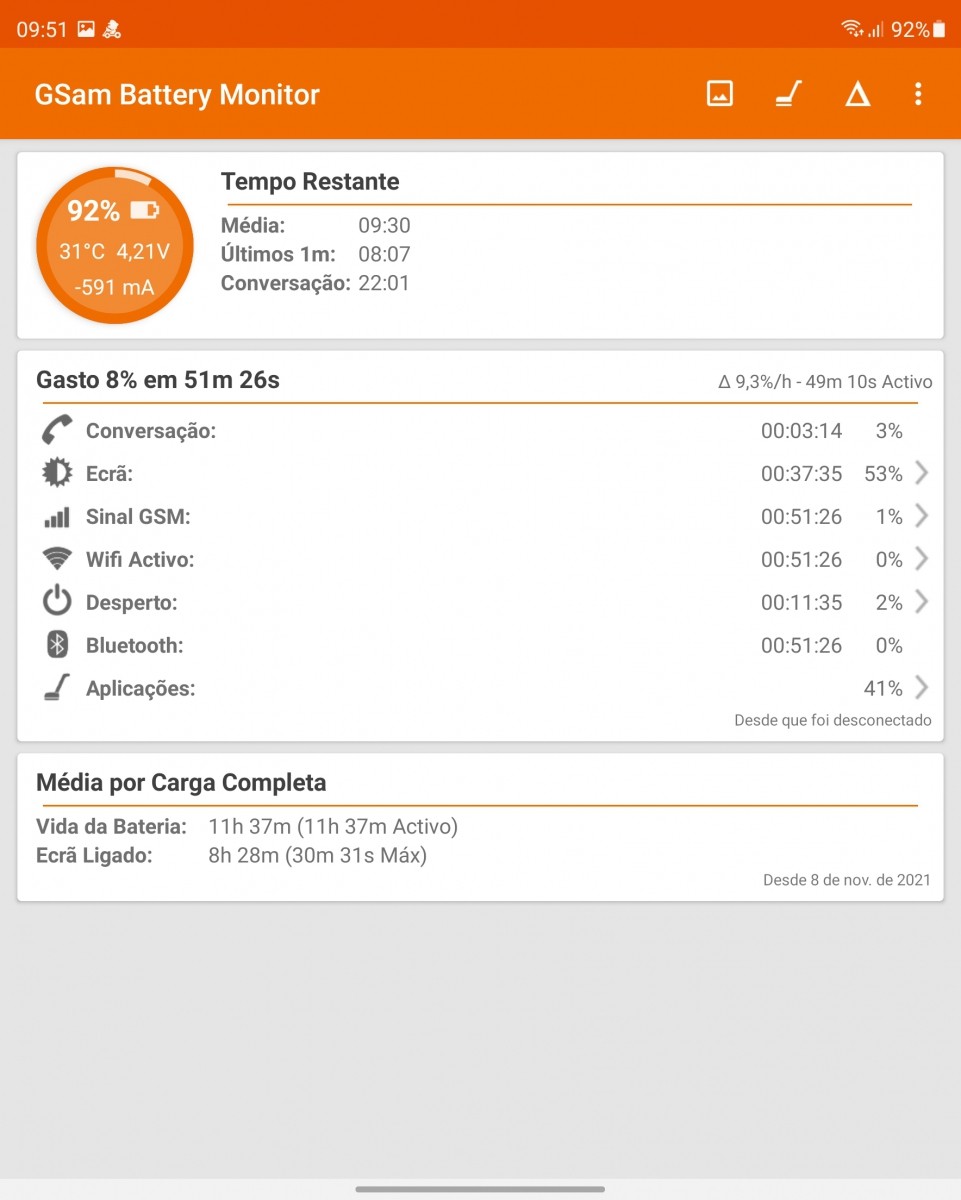
Task: Tap the Sinal GSM signal bars icon
Action: [57, 517]
